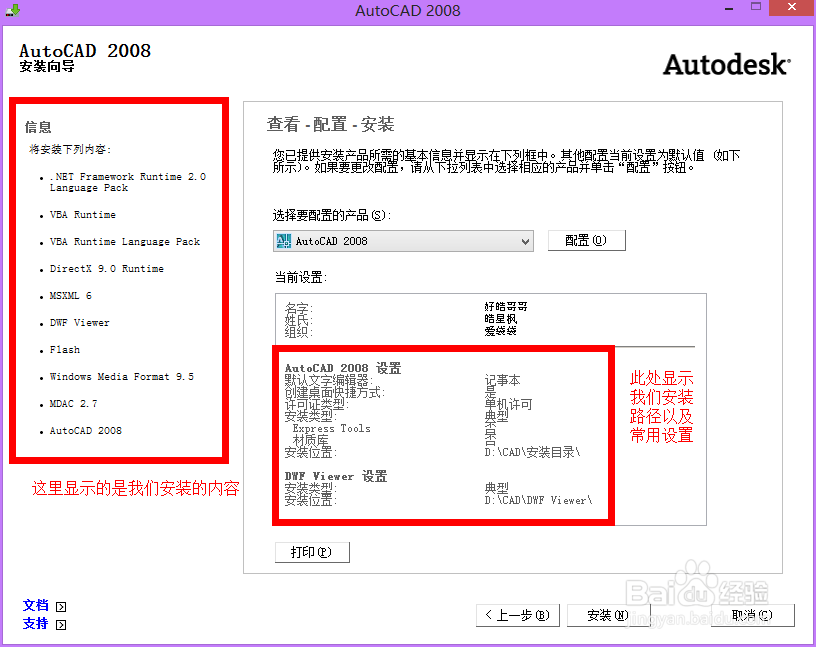Click the installer icon in the title bar

coord(13,10)
